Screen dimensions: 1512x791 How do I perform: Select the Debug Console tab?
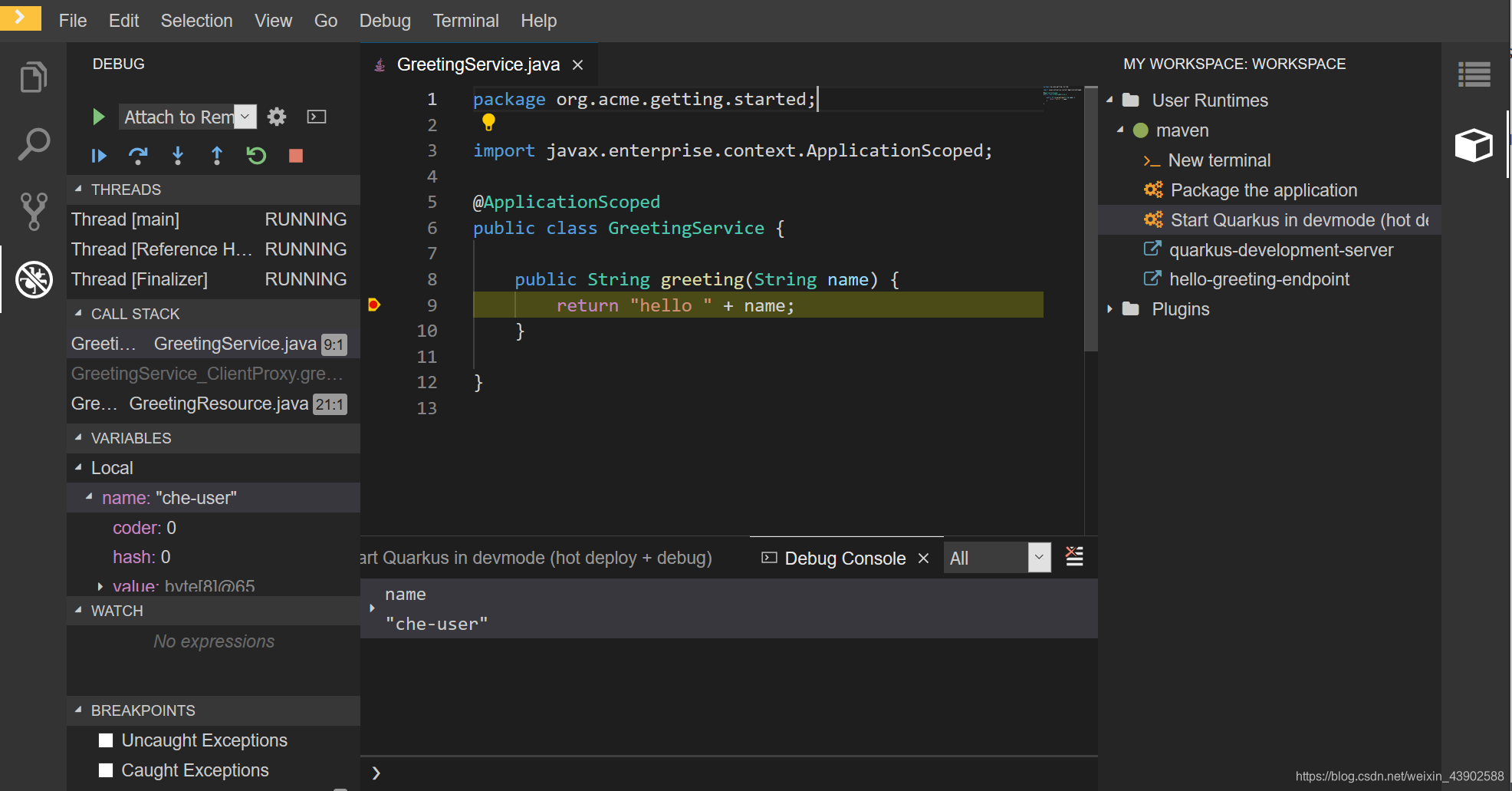coord(845,559)
